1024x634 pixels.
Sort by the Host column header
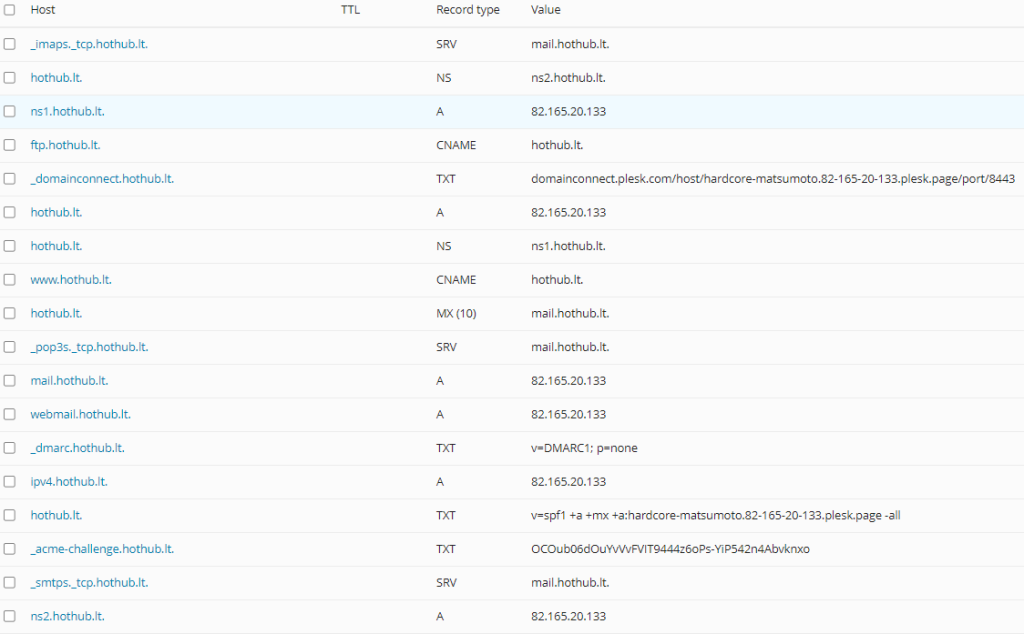[x=42, y=10]
